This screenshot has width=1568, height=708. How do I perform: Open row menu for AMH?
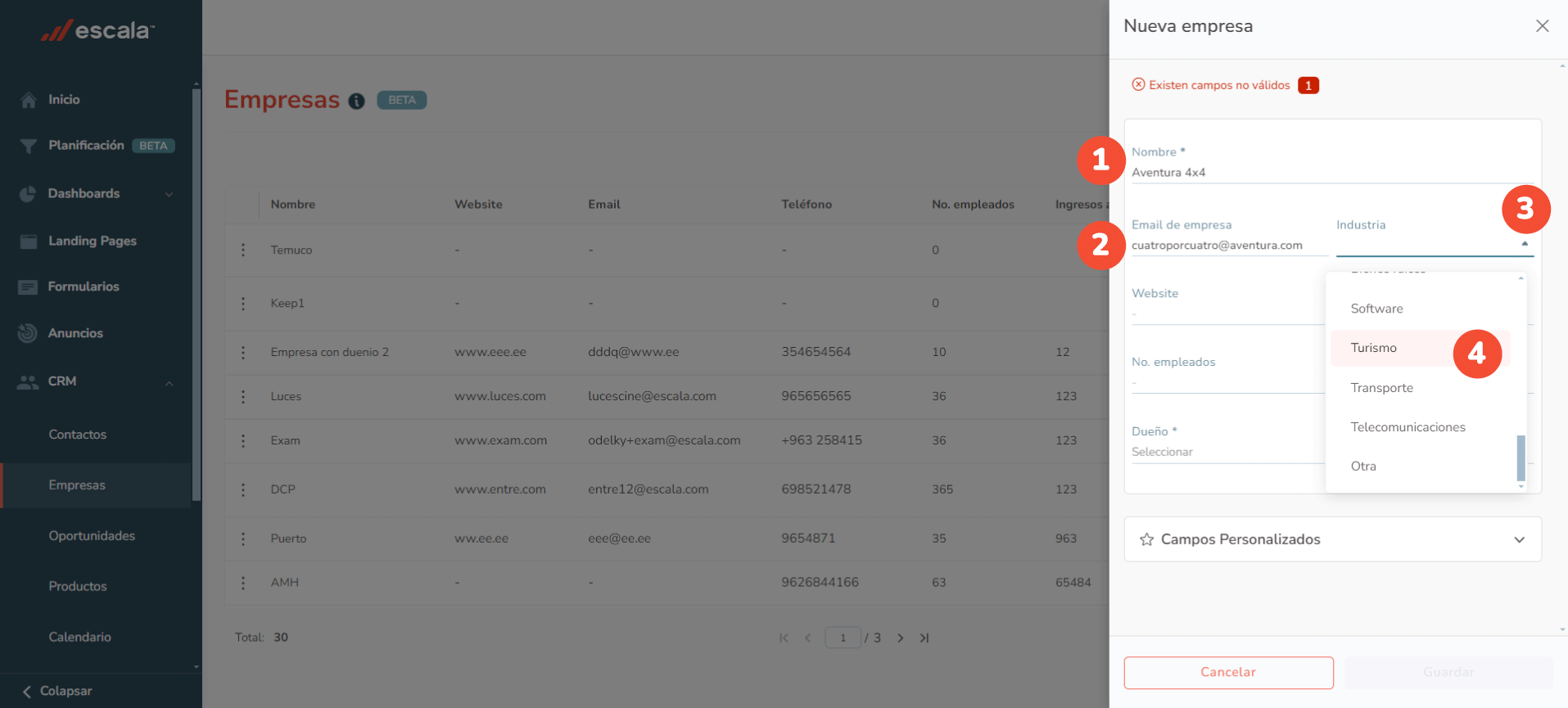click(x=243, y=583)
